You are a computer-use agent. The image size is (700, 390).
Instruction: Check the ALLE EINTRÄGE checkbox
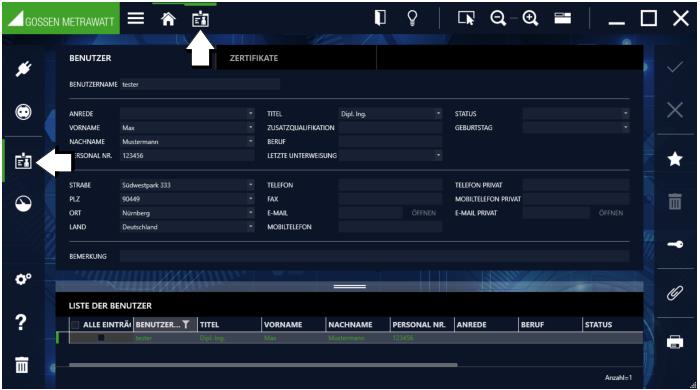point(75,325)
